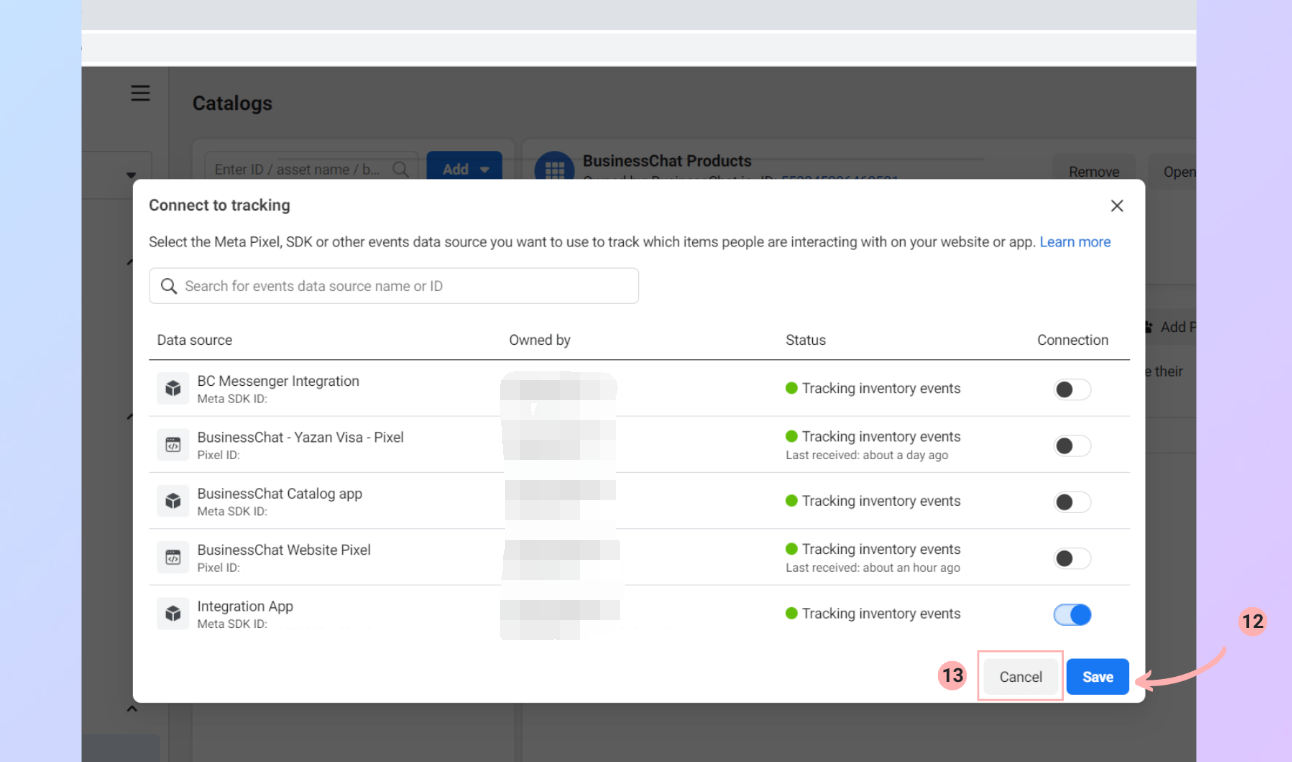Disable Integration App connection toggle
Image resolution: width=1292 pixels, height=762 pixels.
(1072, 615)
